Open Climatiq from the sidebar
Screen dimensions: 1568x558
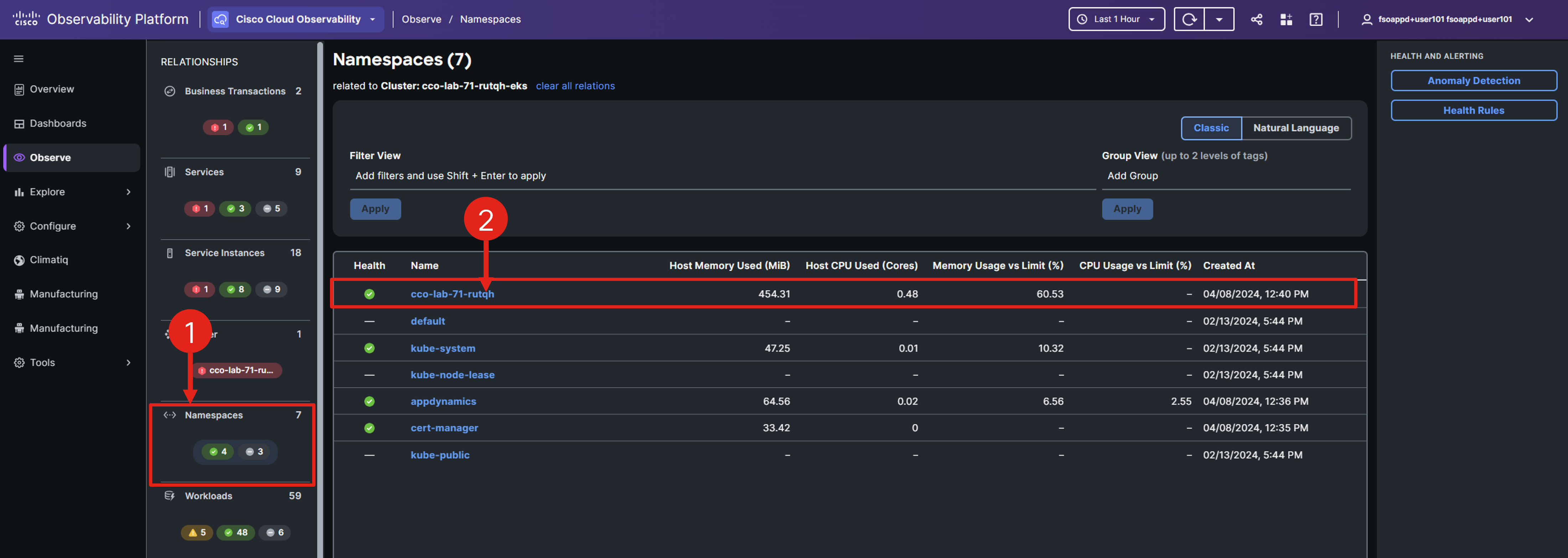(49, 260)
